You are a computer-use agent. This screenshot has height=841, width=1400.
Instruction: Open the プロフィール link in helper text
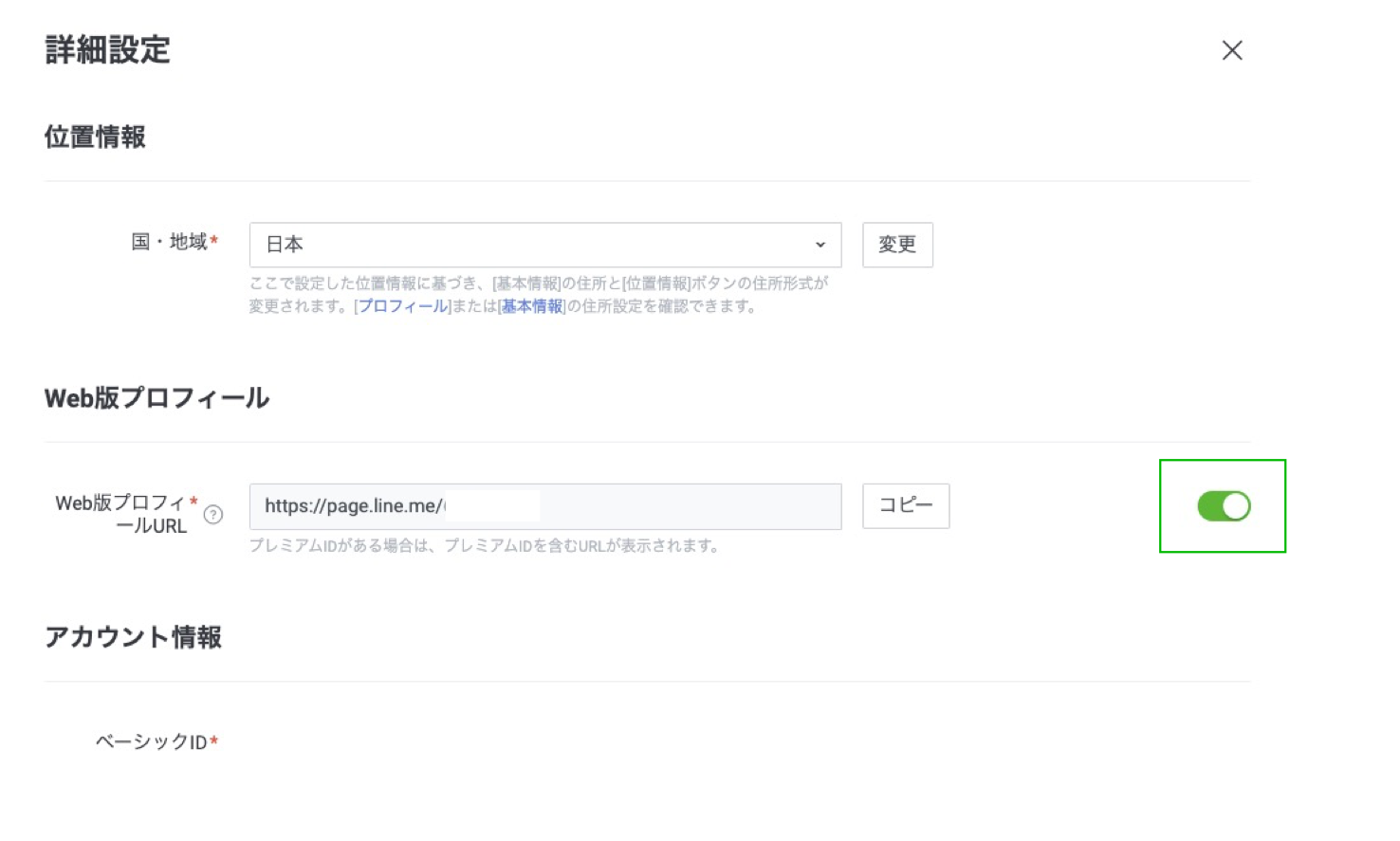point(403,306)
